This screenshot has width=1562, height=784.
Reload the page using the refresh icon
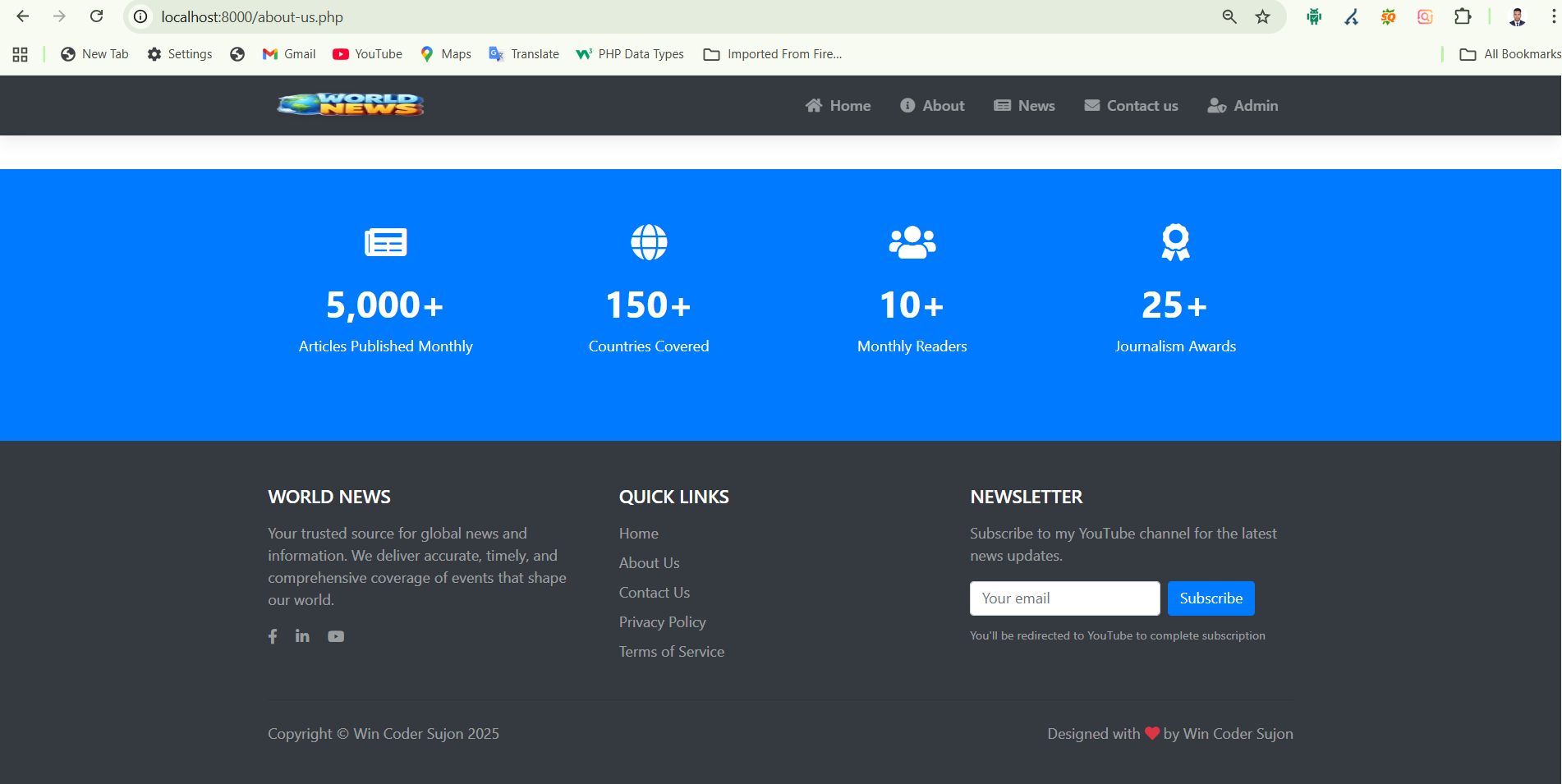pos(96,16)
